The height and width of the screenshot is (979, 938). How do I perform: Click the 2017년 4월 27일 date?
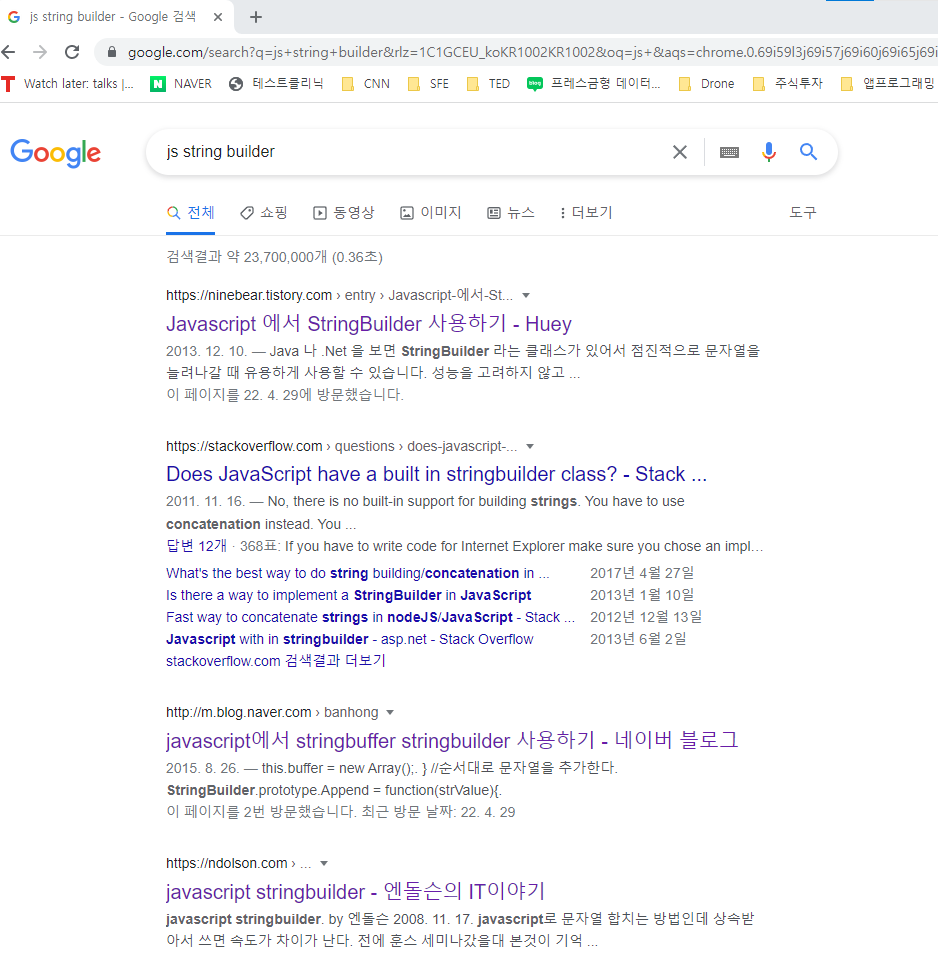coord(642,573)
